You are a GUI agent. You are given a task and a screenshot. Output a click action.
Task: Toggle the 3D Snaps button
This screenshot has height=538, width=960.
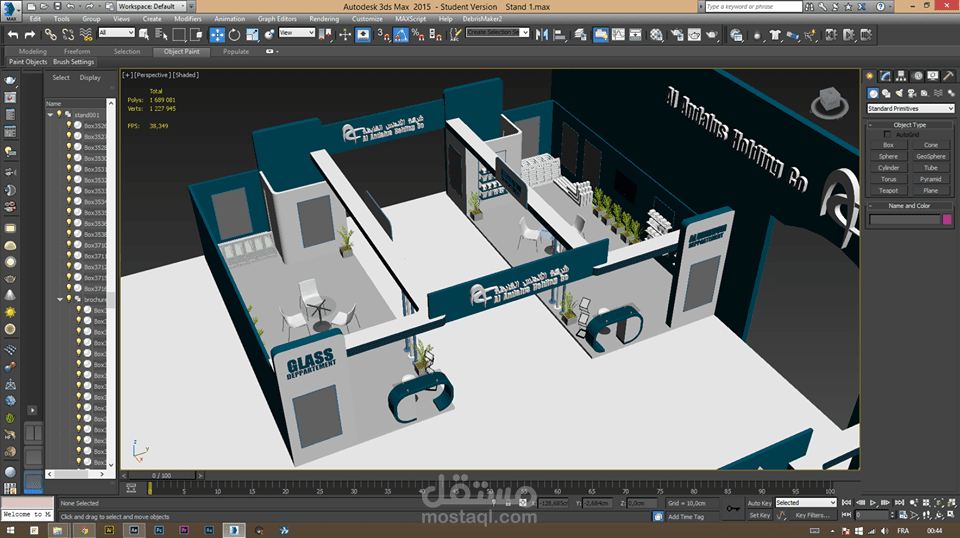tap(383, 35)
